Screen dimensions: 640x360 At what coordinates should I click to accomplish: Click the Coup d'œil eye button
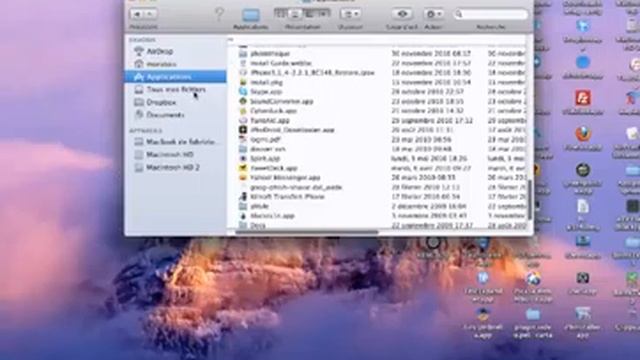(x=402, y=14)
